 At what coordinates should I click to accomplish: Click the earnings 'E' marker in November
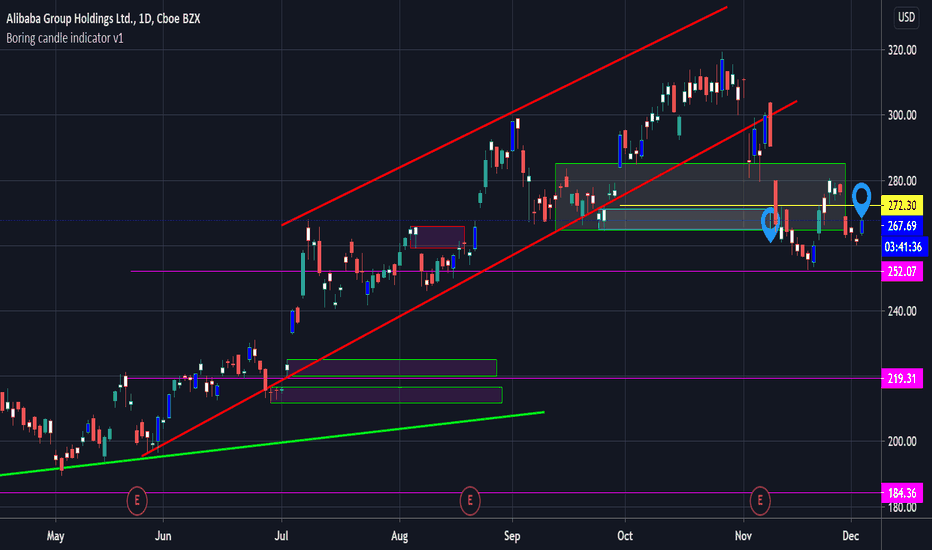[x=760, y=501]
